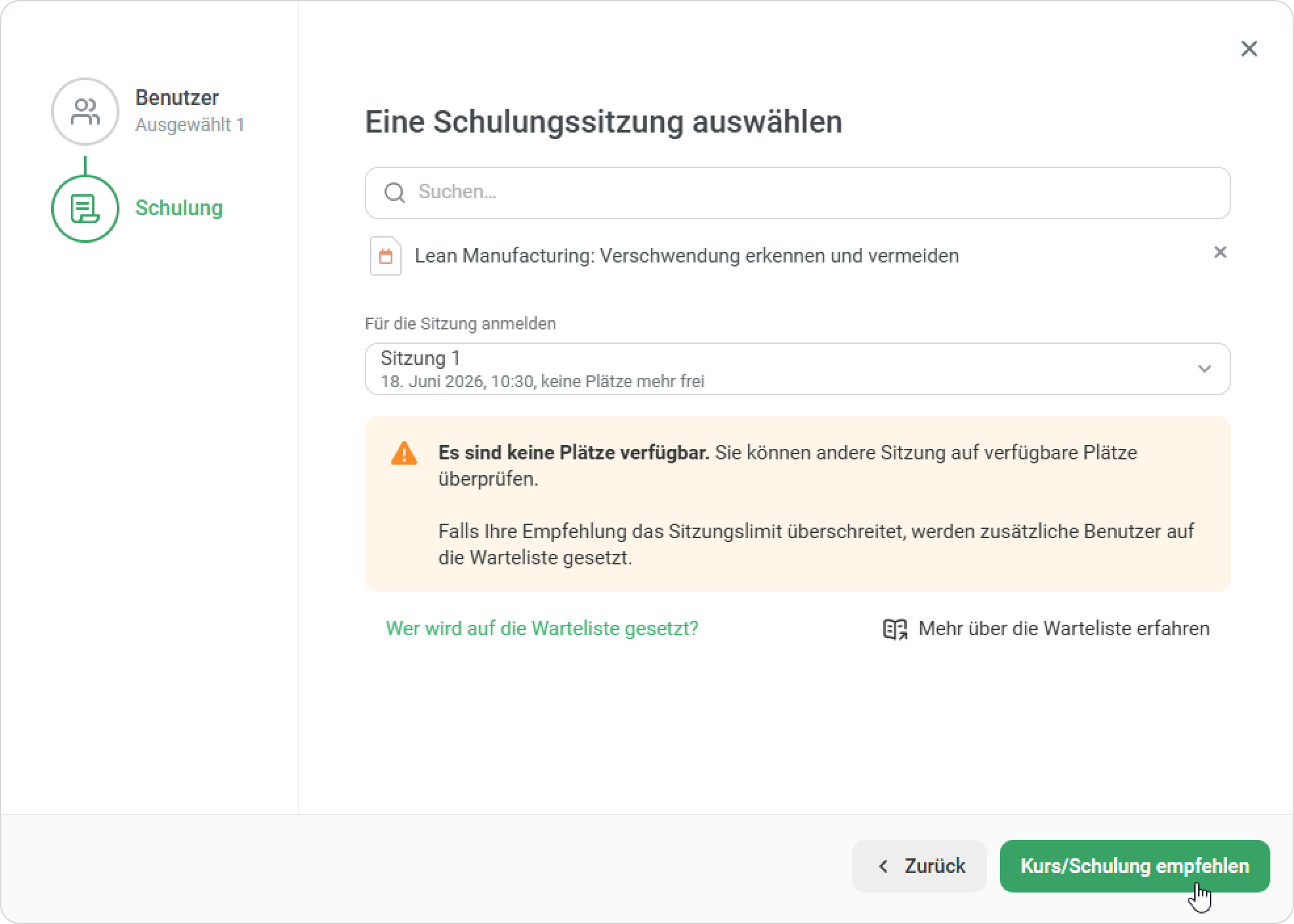Viewport: 1294px width, 924px height.
Task: Click the book icon next to Warteliste info
Action: [895, 629]
